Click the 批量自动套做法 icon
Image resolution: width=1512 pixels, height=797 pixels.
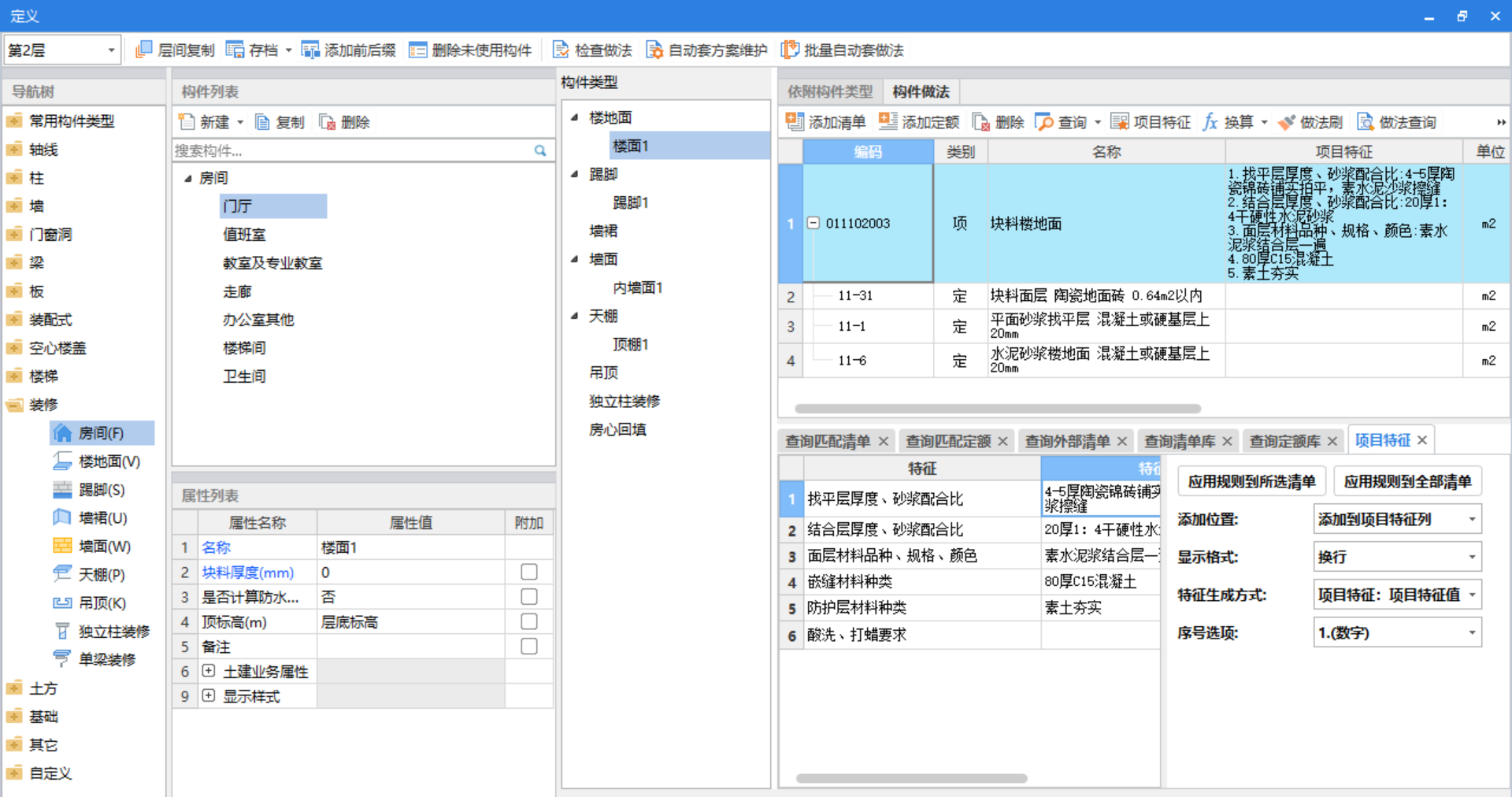click(789, 50)
